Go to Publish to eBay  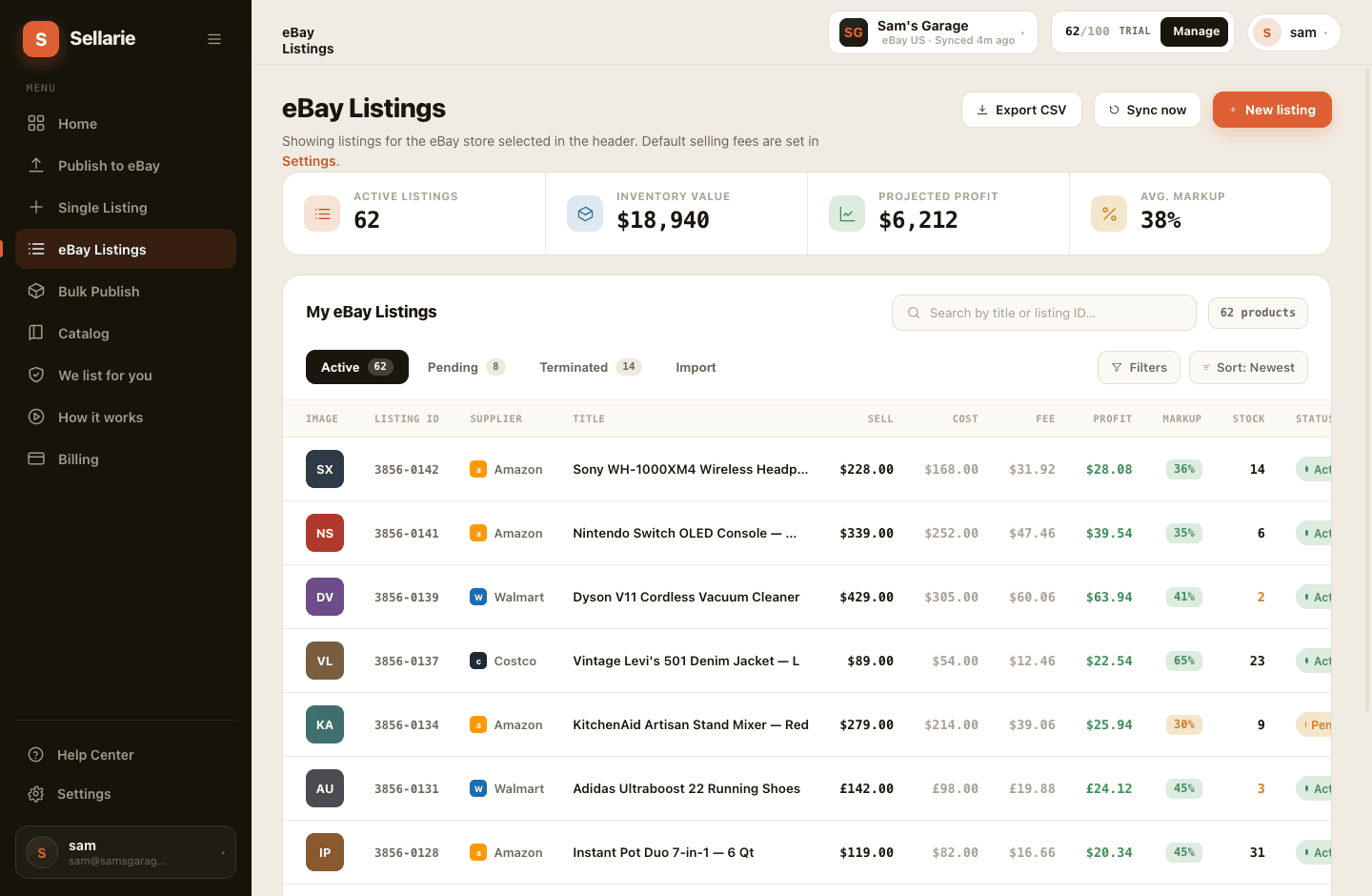pos(126,166)
